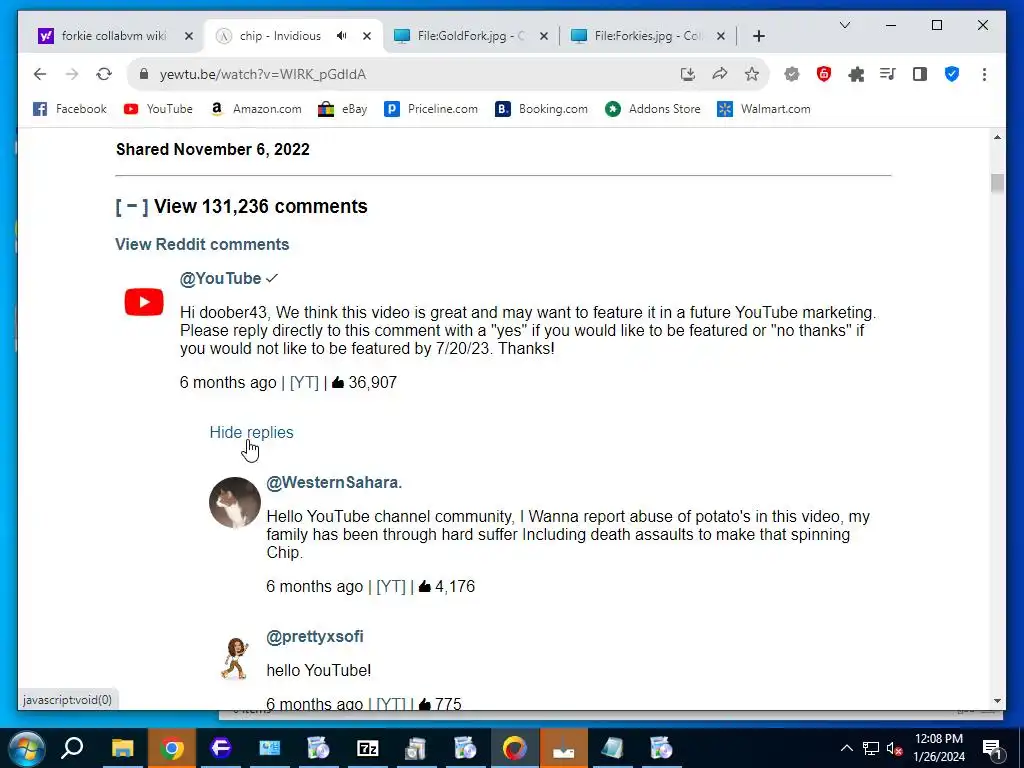The width and height of the screenshot is (1024, 768).
Task: Click the YouTube logo avatar
Action: pos(144,302)
